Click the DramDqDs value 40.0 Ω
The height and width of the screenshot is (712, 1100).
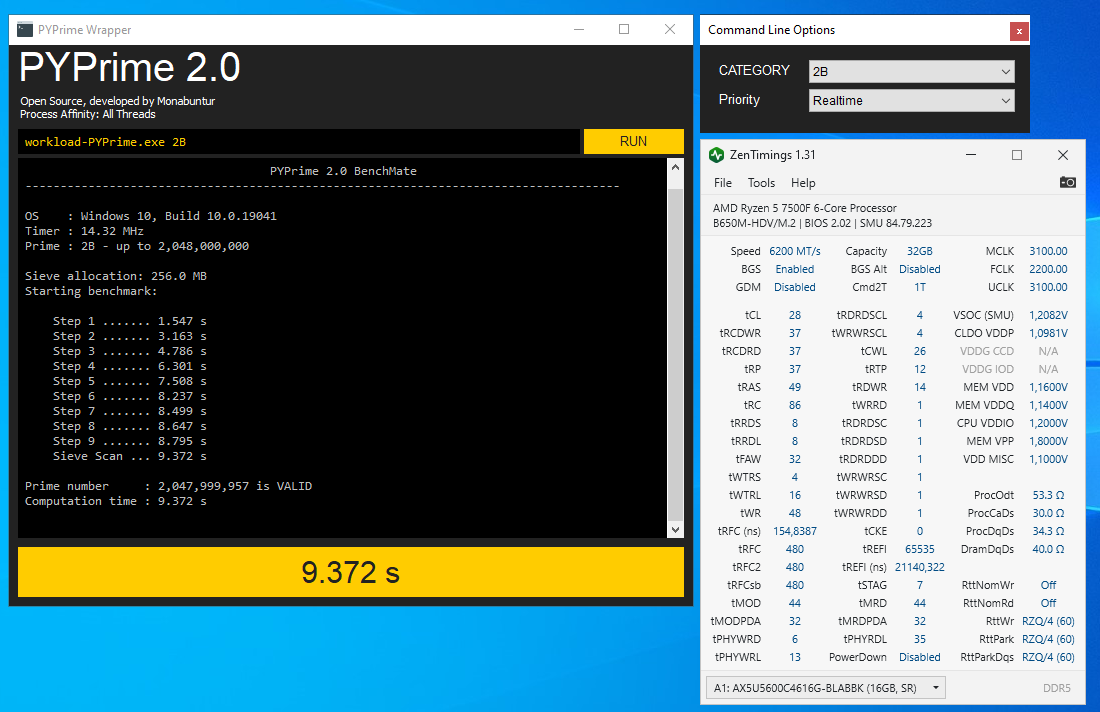[x=1048, y=549]
